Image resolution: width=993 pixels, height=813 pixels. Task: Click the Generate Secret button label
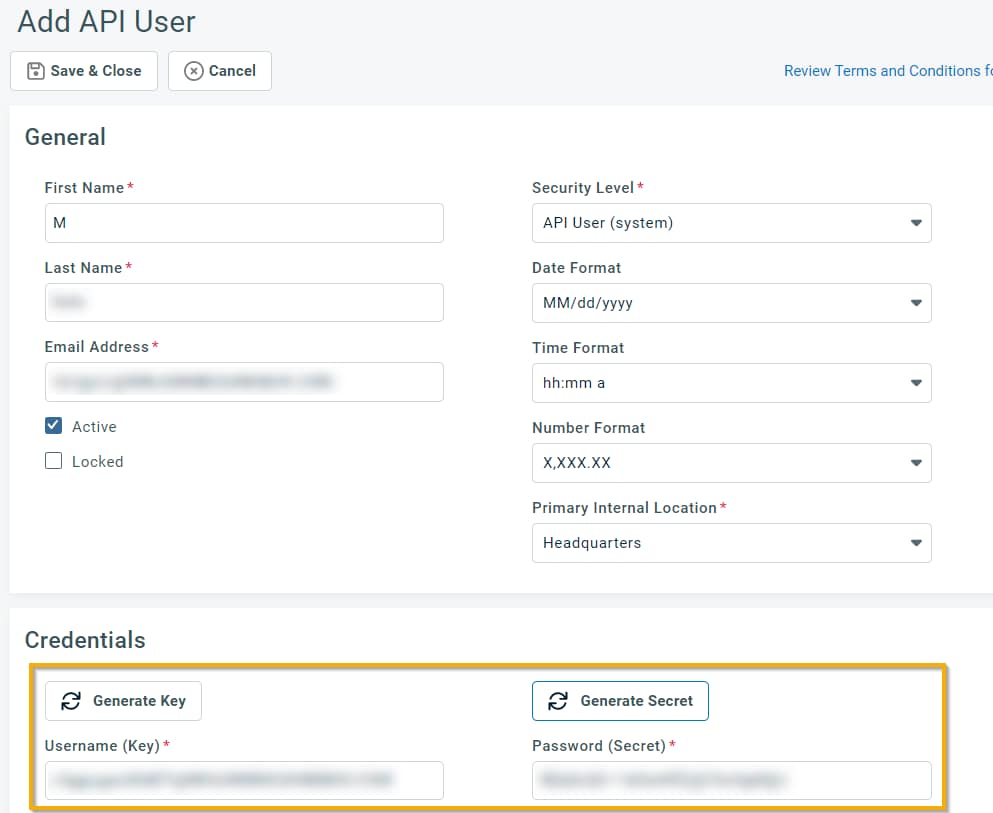[636, 701]
